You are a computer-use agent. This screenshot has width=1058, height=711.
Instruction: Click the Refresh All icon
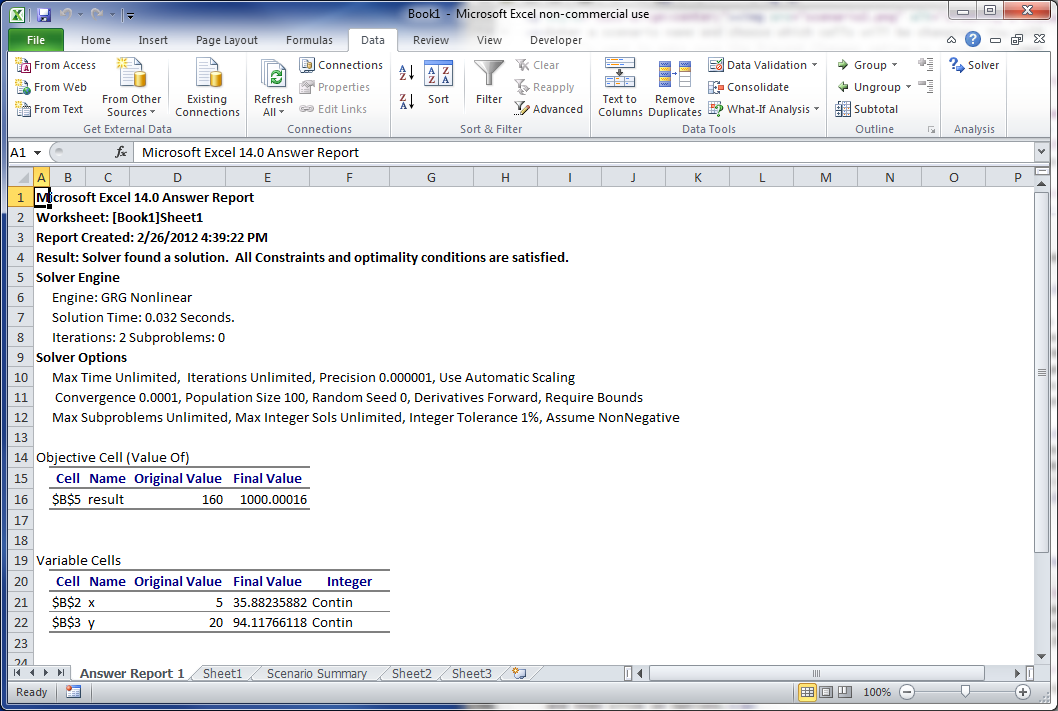pos(273,75)
